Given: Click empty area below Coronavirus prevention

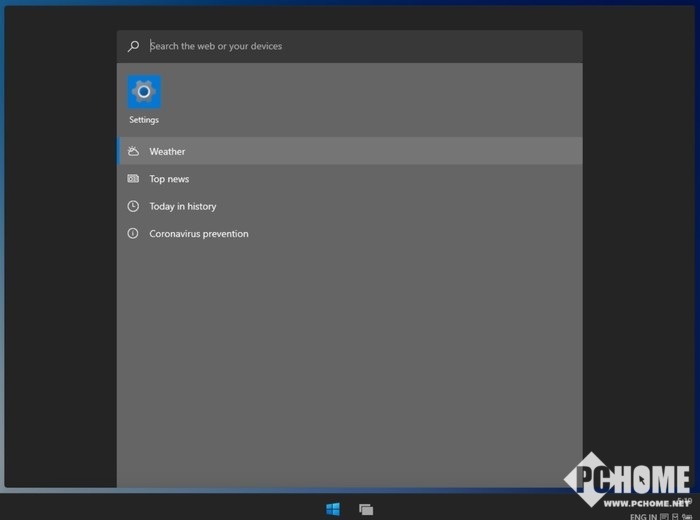Looking at the screenshot, I should coord(349,360).
